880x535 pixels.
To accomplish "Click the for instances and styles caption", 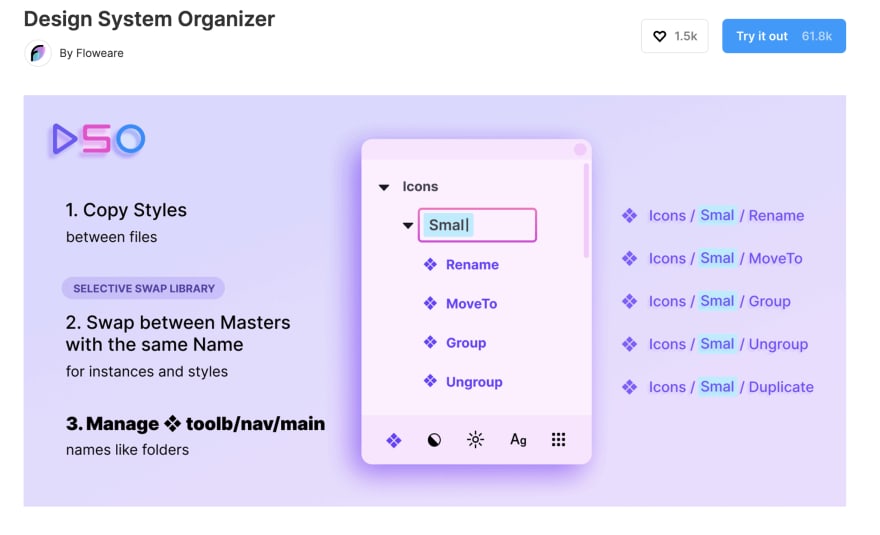I will coord(146,372).
